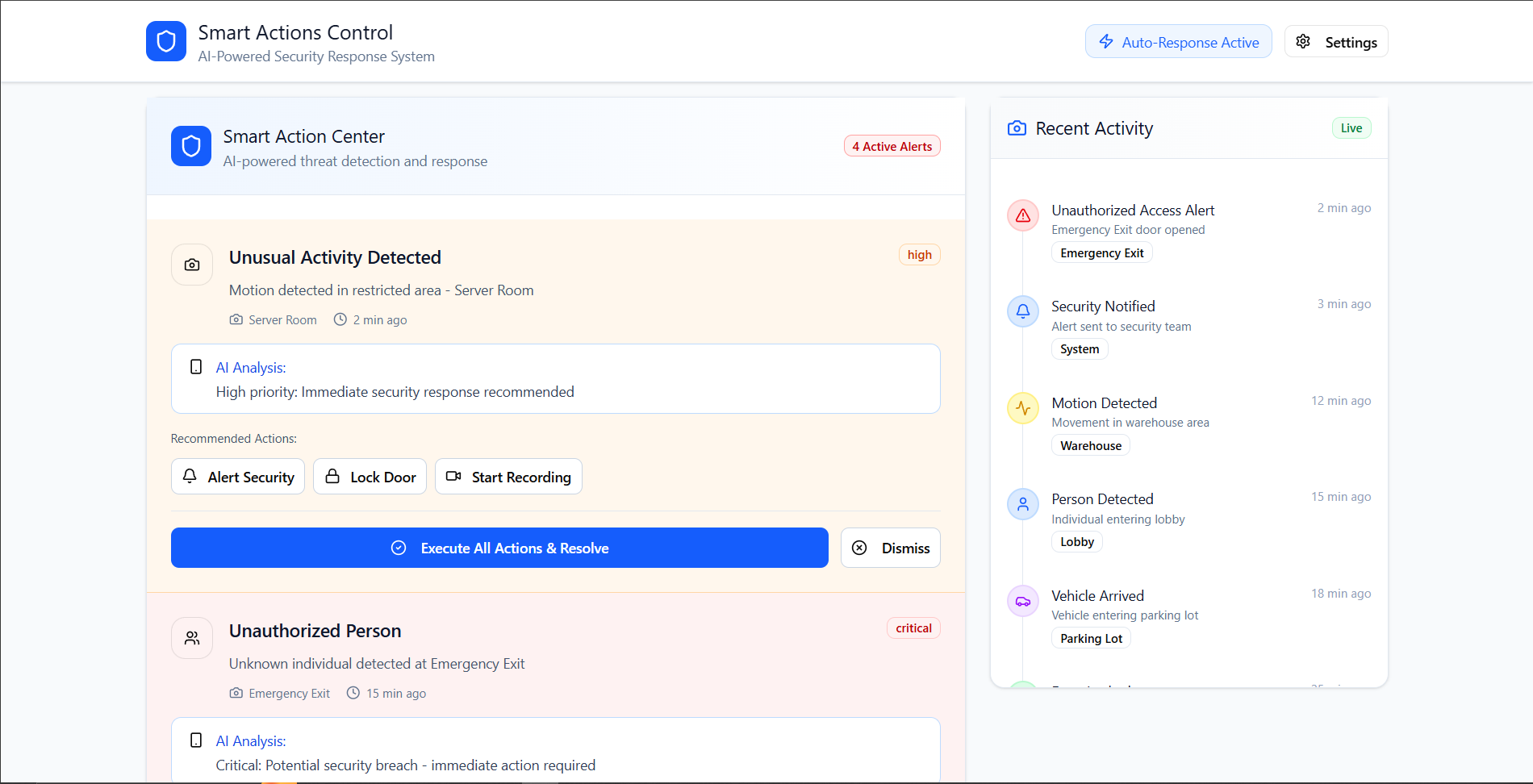Select the Lock Door action
This screenshot has width=1533, height=784.
point(370,477)
